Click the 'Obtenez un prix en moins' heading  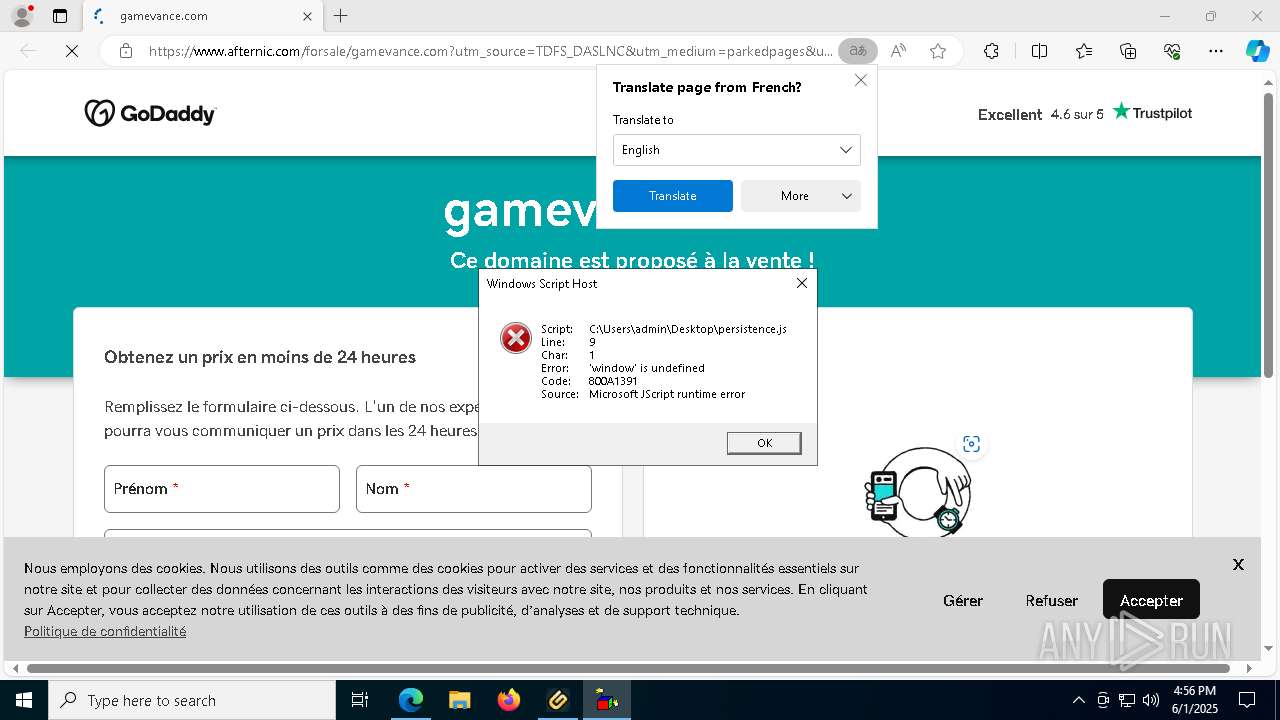click(x=260, y=357)
